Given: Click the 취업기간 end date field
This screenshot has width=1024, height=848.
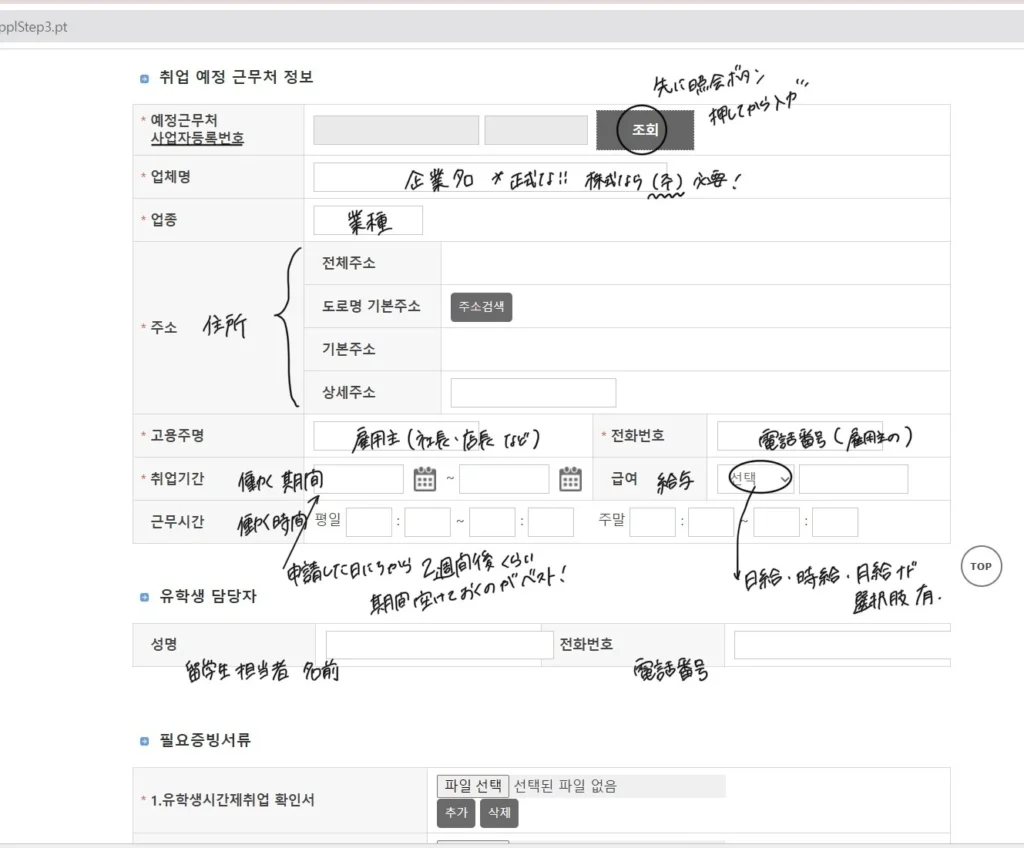Looking at the screenshot, I should (x=504, y=479).
